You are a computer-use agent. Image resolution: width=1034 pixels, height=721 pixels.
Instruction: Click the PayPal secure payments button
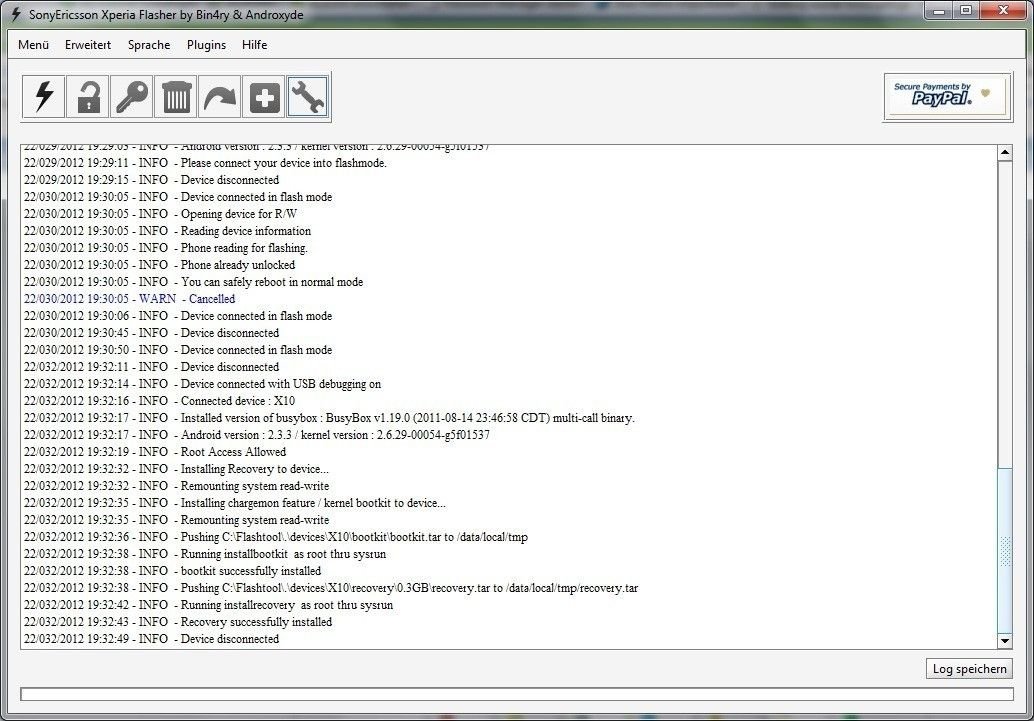(947, 97)
